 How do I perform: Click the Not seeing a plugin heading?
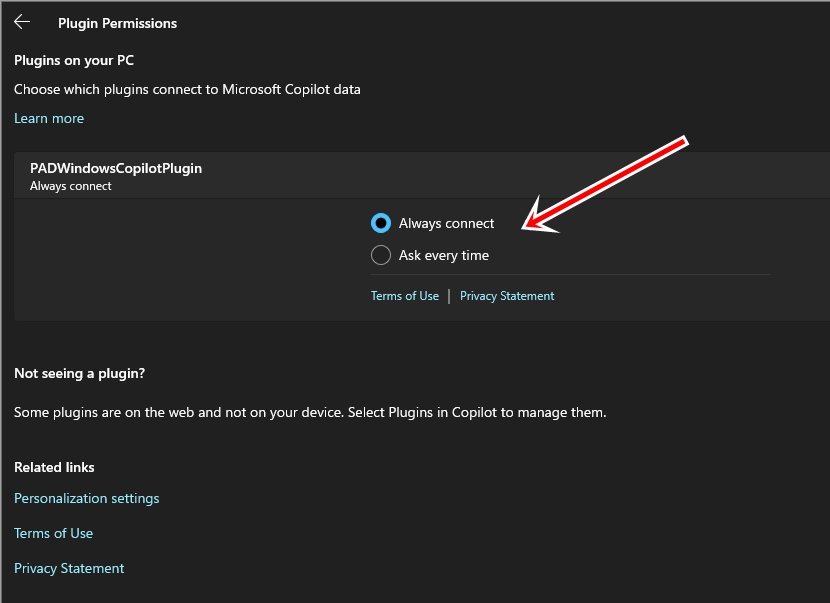[x=79, y=374]
